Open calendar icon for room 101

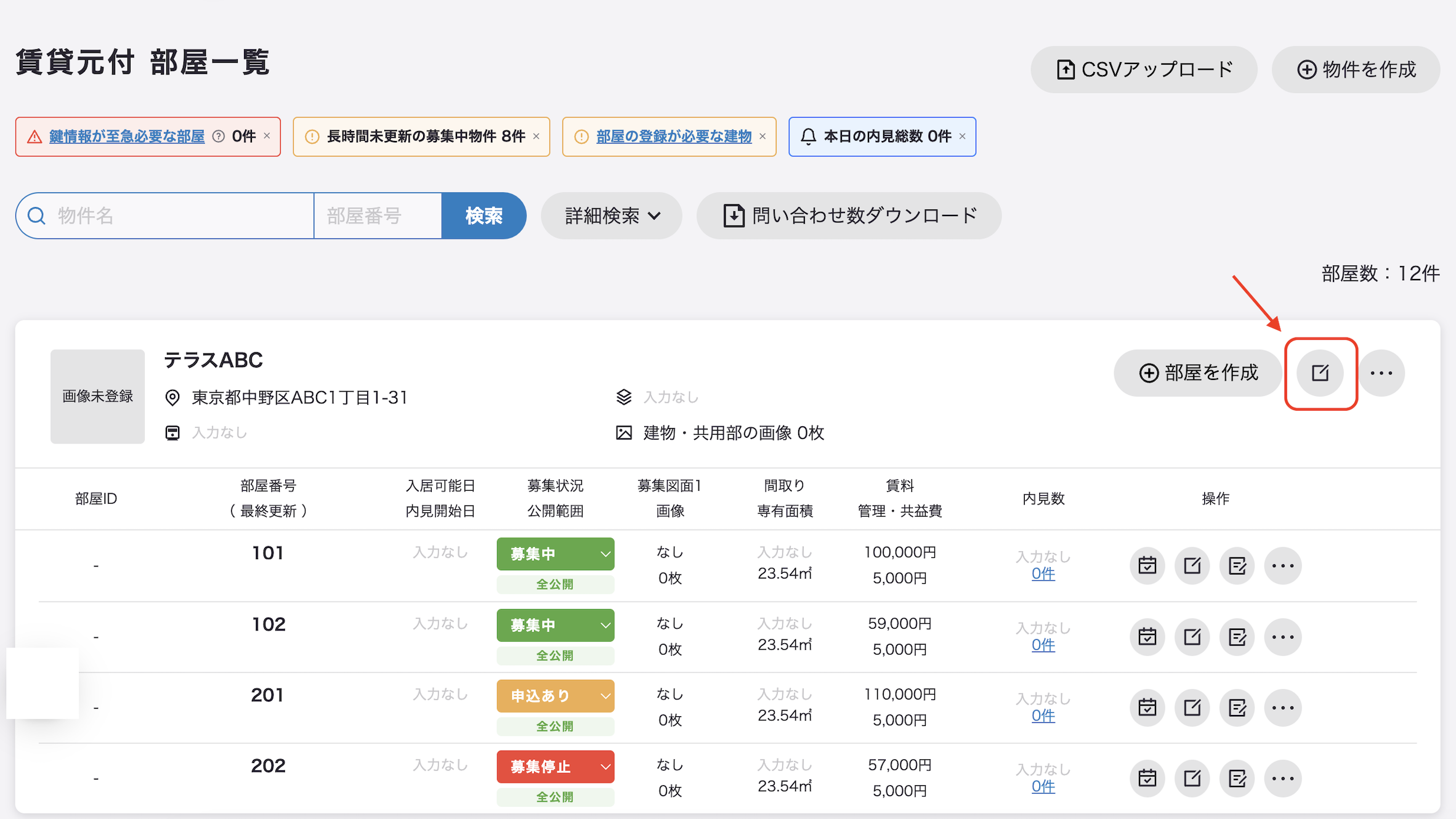point(1147,565)
